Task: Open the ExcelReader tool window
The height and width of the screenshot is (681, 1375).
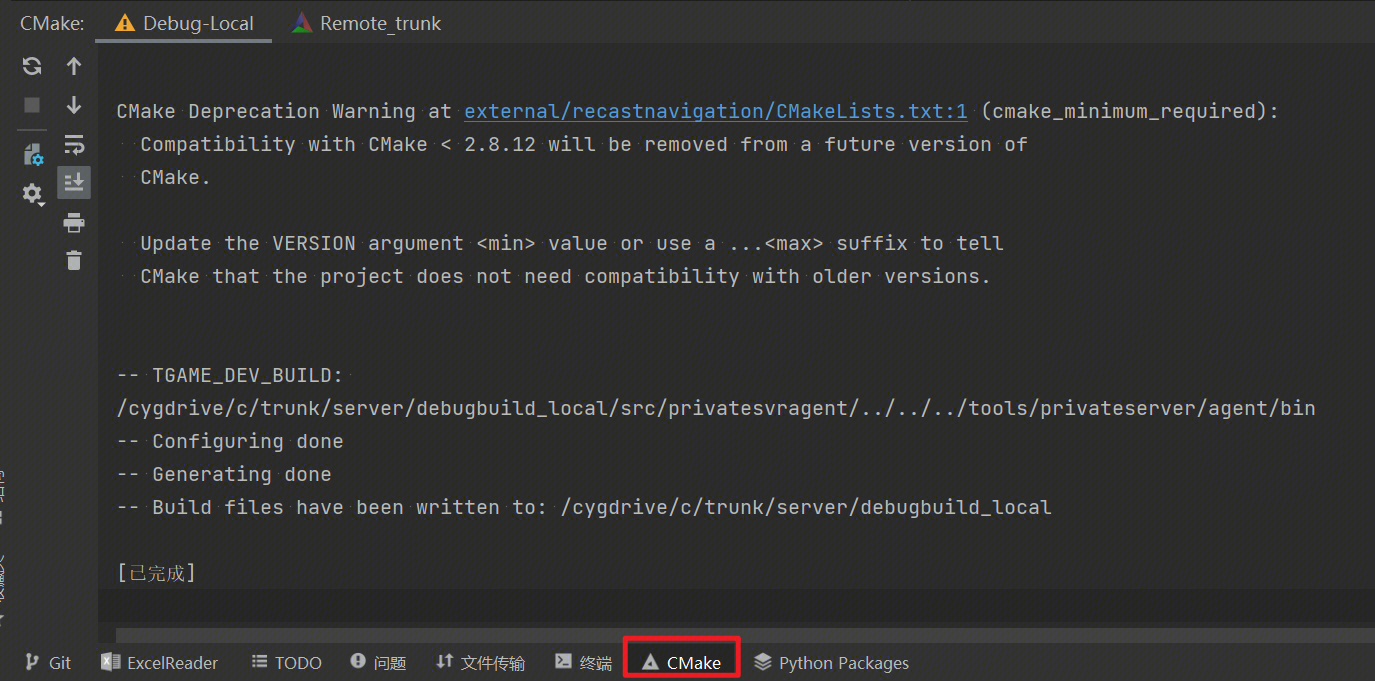Action: [x=160, y=663]
